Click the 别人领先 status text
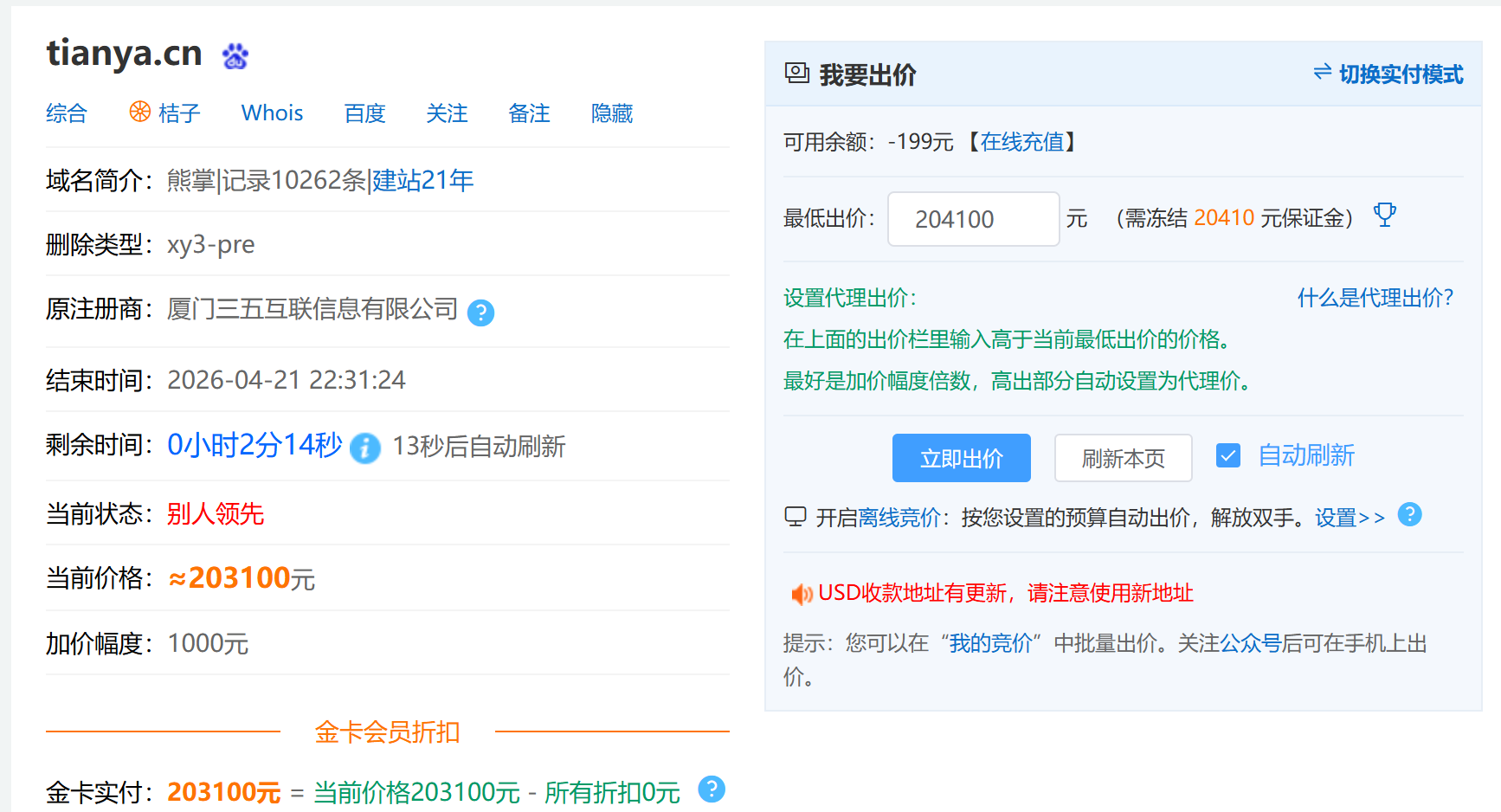The image size is (1501, 812). [x=216, y=513]
